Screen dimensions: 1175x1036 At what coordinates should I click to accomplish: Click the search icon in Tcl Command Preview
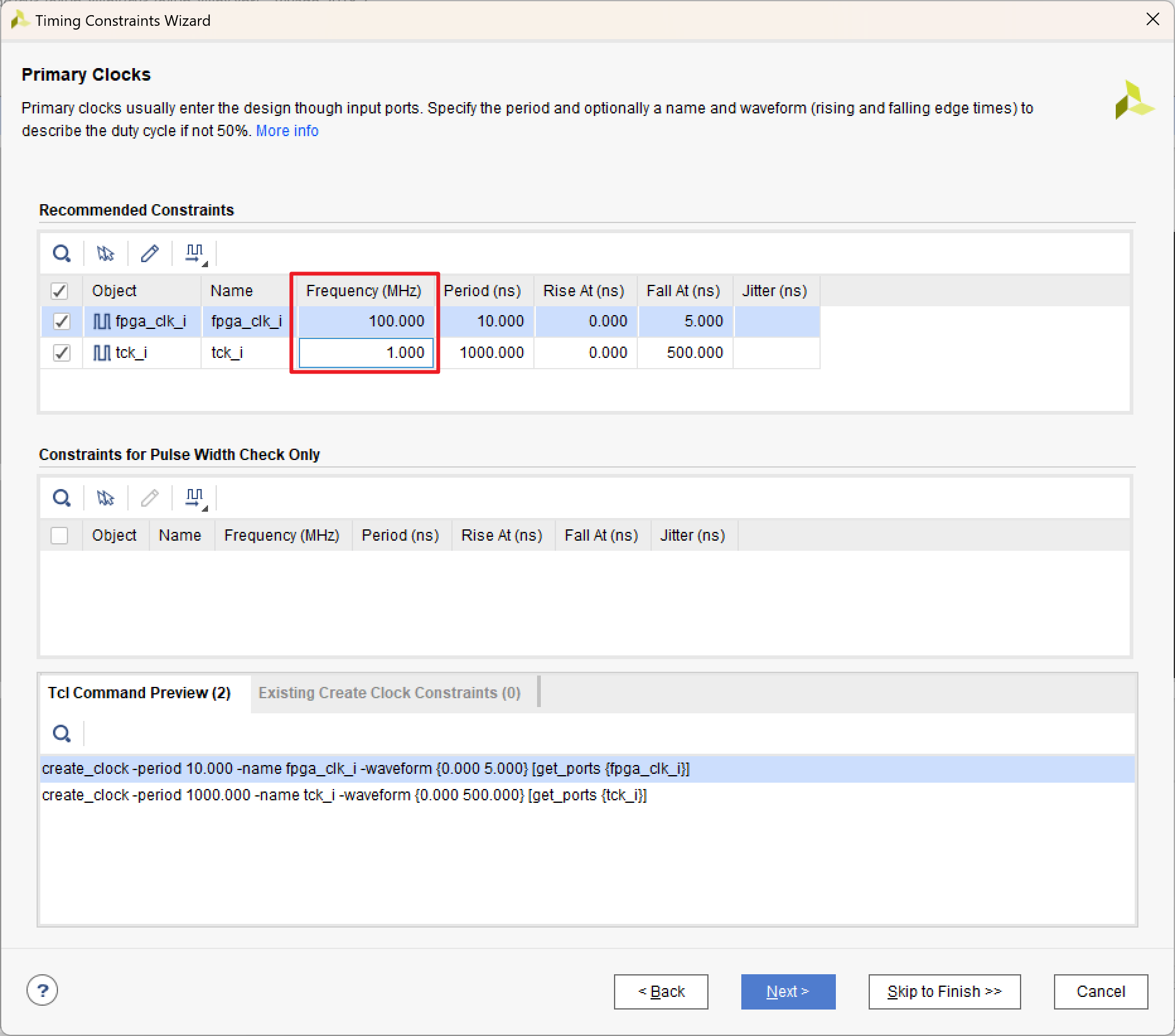tap(62, 734)
